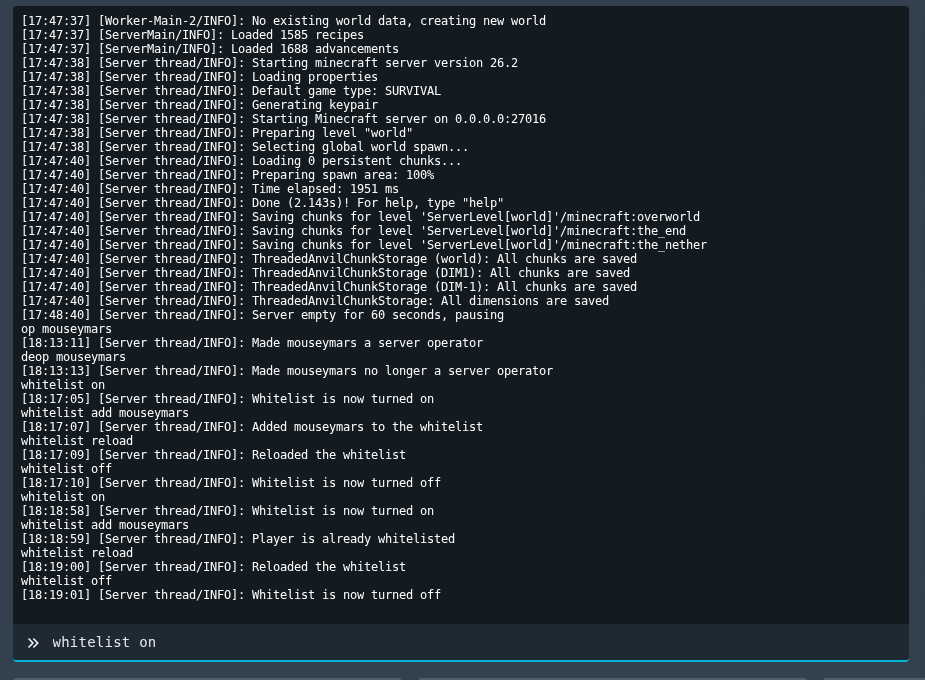The height and width of the screenshot is (680, 925).
Task: Click the line 'Default game type: SURVIVAL'
Action: click(x=231, y=91)
